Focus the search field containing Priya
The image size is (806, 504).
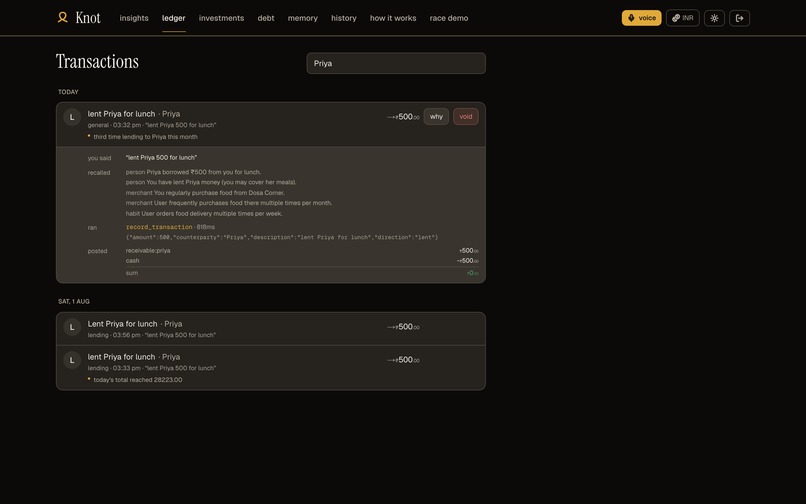click(x=396, y=63)
